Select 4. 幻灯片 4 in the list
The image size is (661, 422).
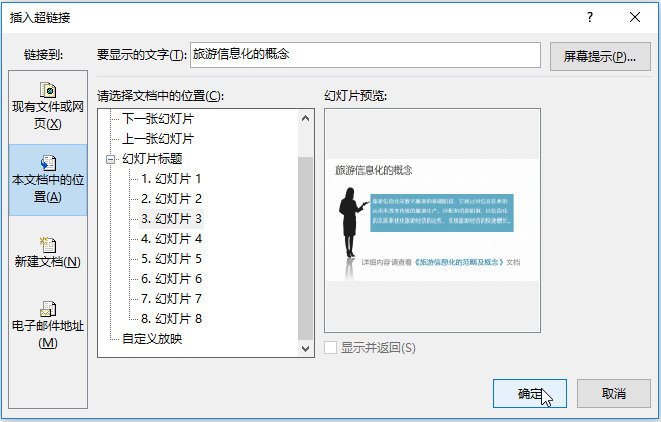pyautogui.click(x=172, y=239)
